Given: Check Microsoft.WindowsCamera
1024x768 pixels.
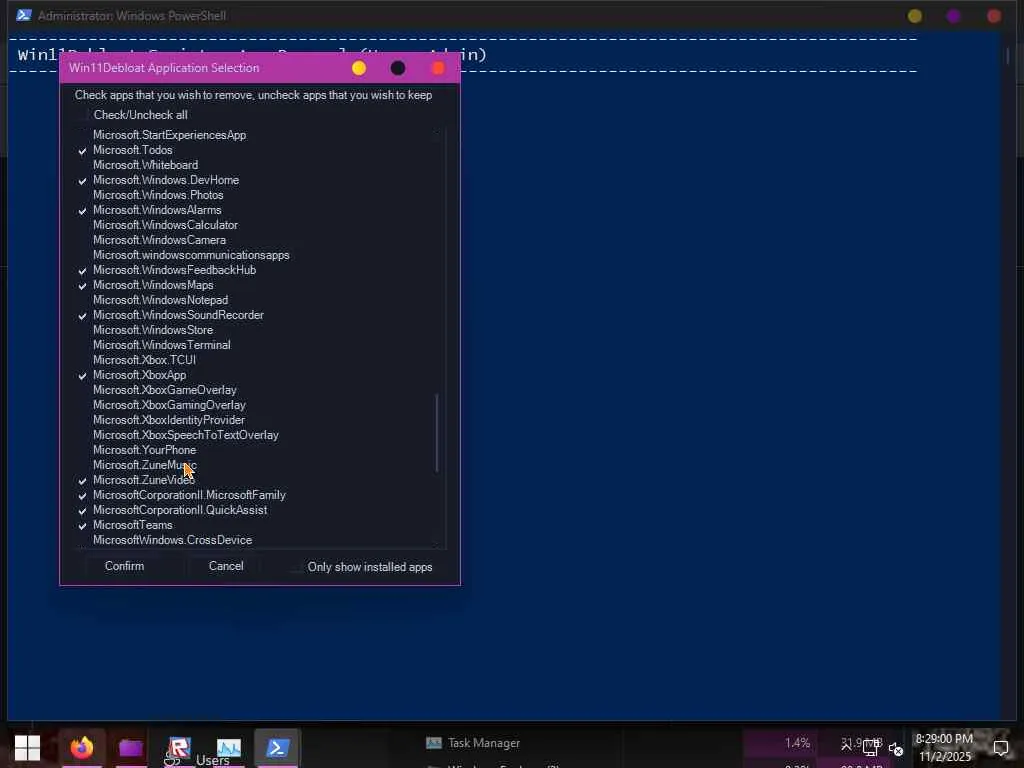Looking at the screenshot, I should [82, 241].
